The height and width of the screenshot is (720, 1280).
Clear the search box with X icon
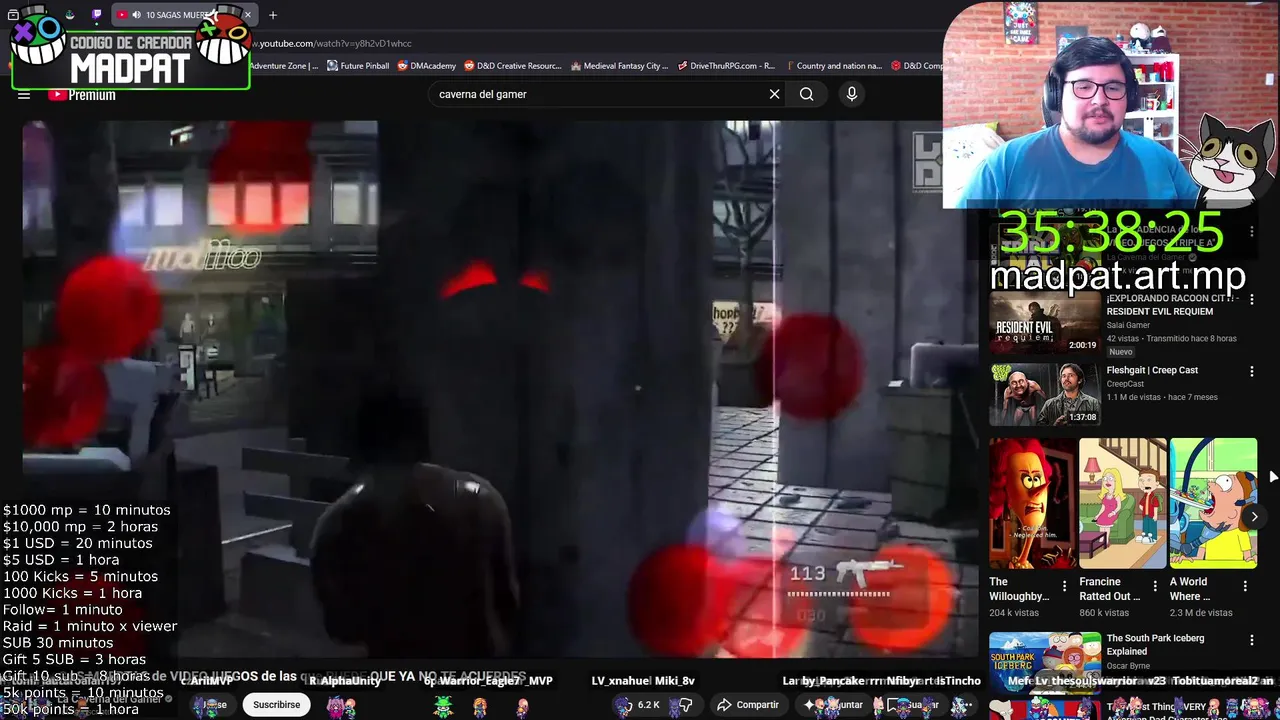pyautogui.click(x=774, y=94)
